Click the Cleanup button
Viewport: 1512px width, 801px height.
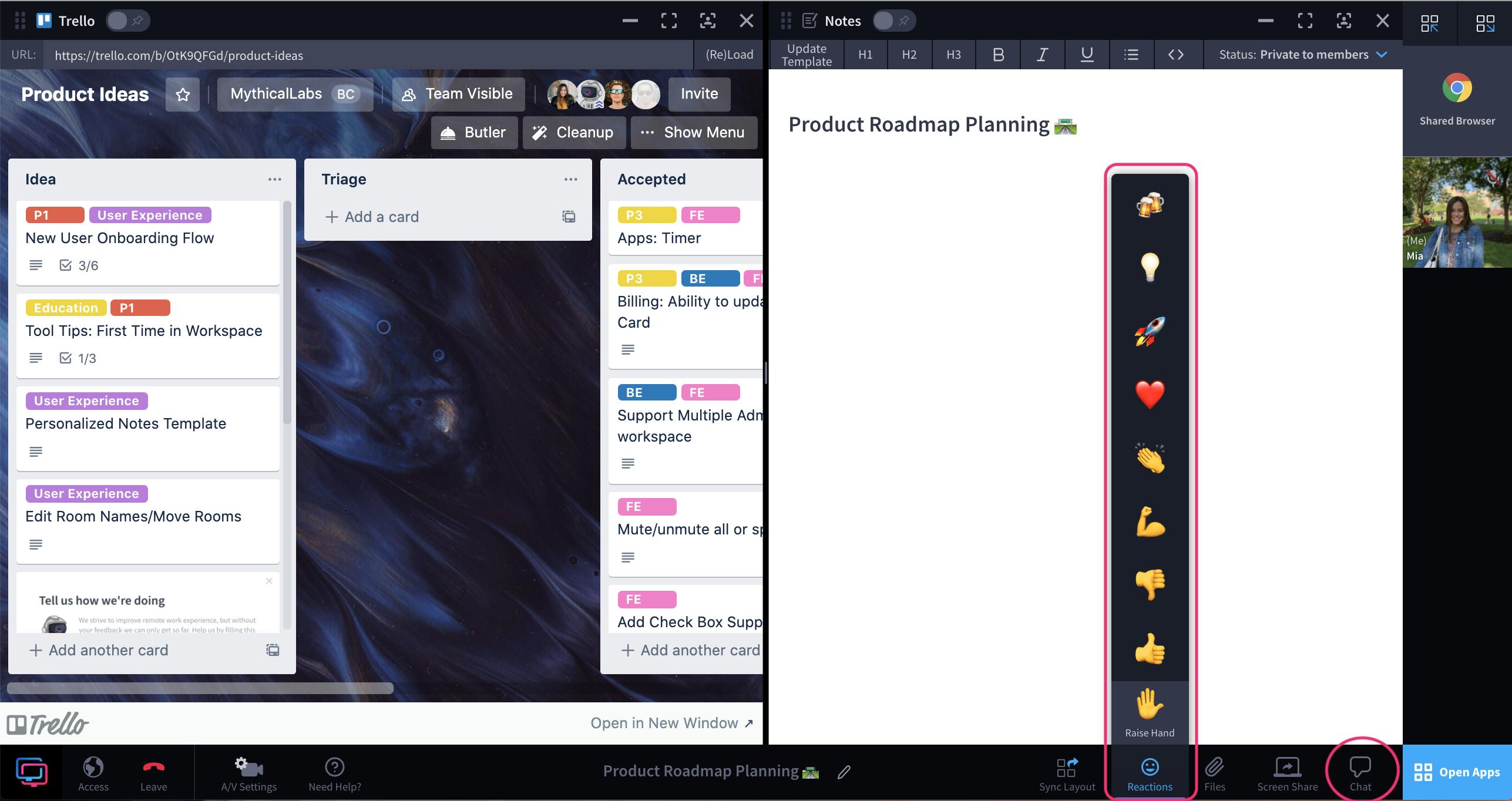pos(573,132)
